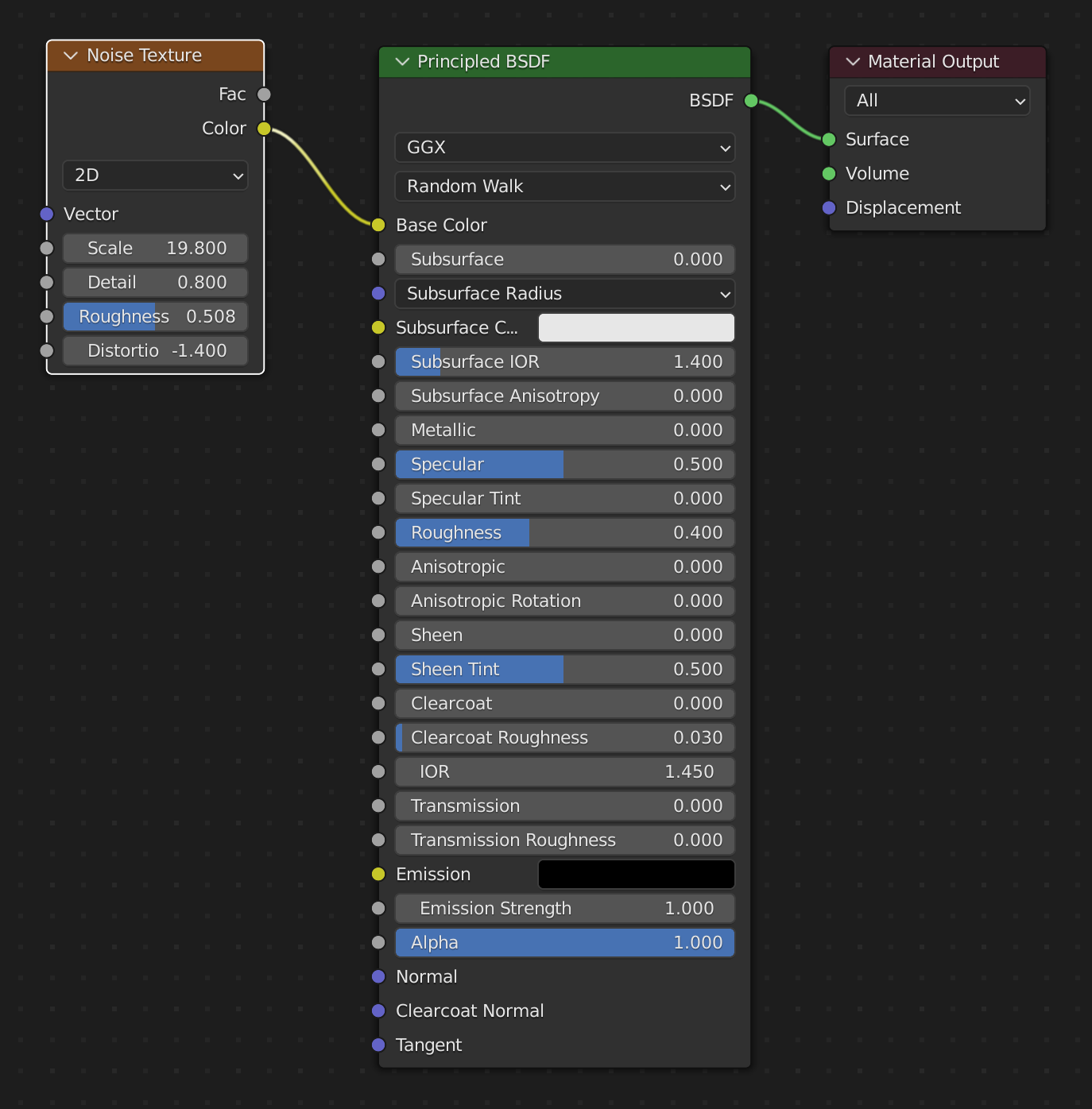Open the 2D dimensions dropdown

pyautogui.click(x=155, y=176)
